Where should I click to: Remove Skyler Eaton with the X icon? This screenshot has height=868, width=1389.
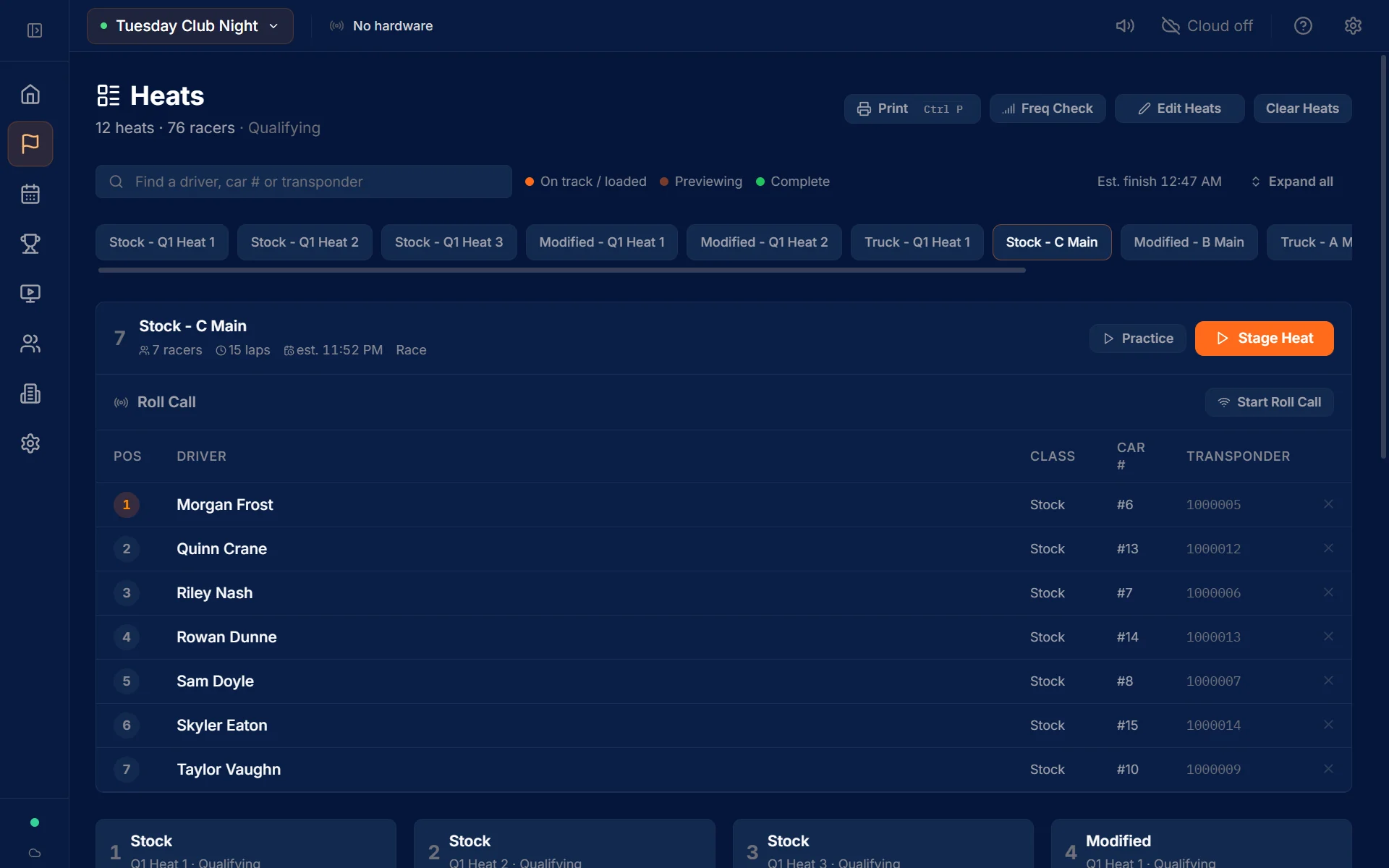(x=1328, y=725)
